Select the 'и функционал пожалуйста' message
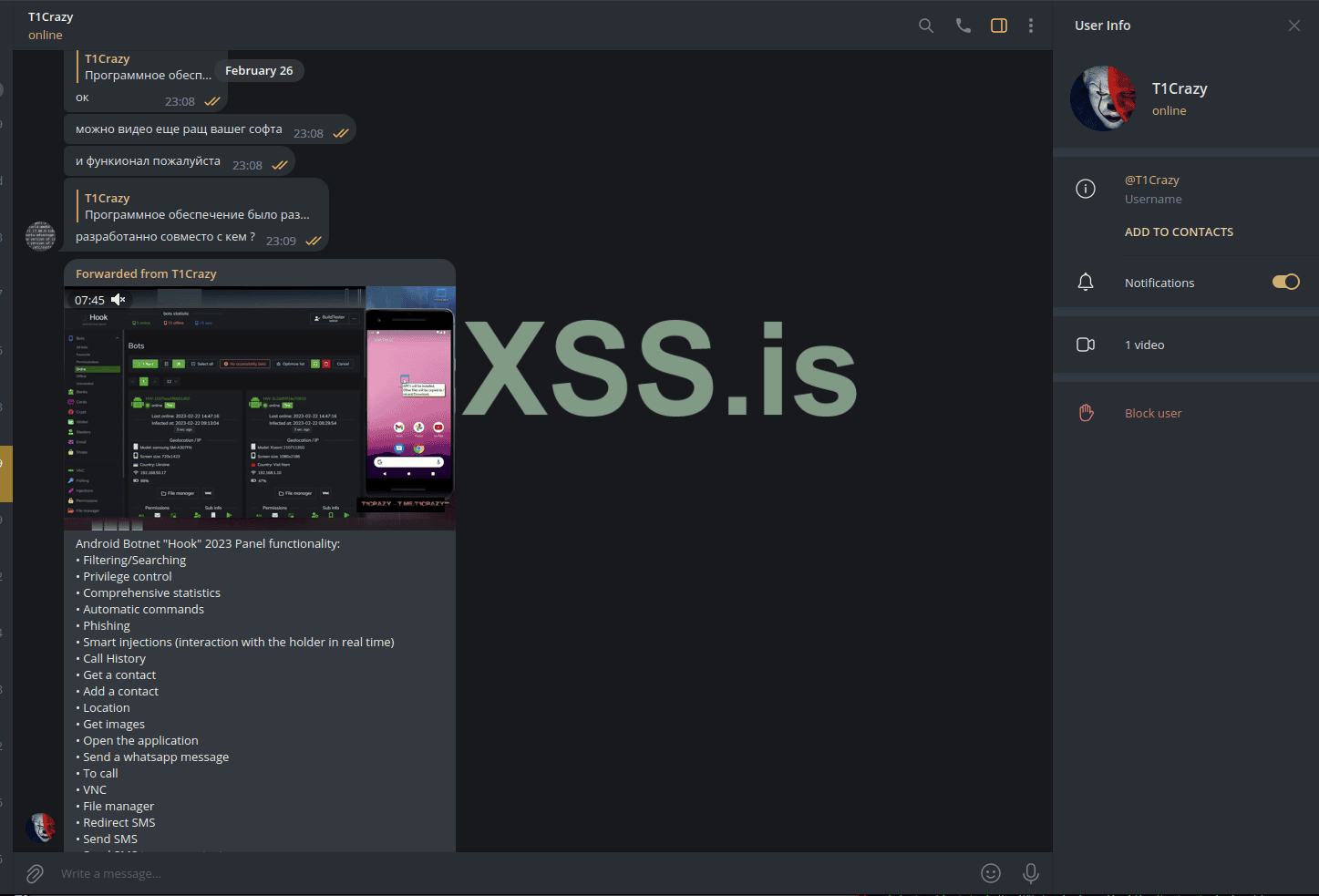Image resolution: width=1319 pixels, height=896 pixels. point(180,161)
